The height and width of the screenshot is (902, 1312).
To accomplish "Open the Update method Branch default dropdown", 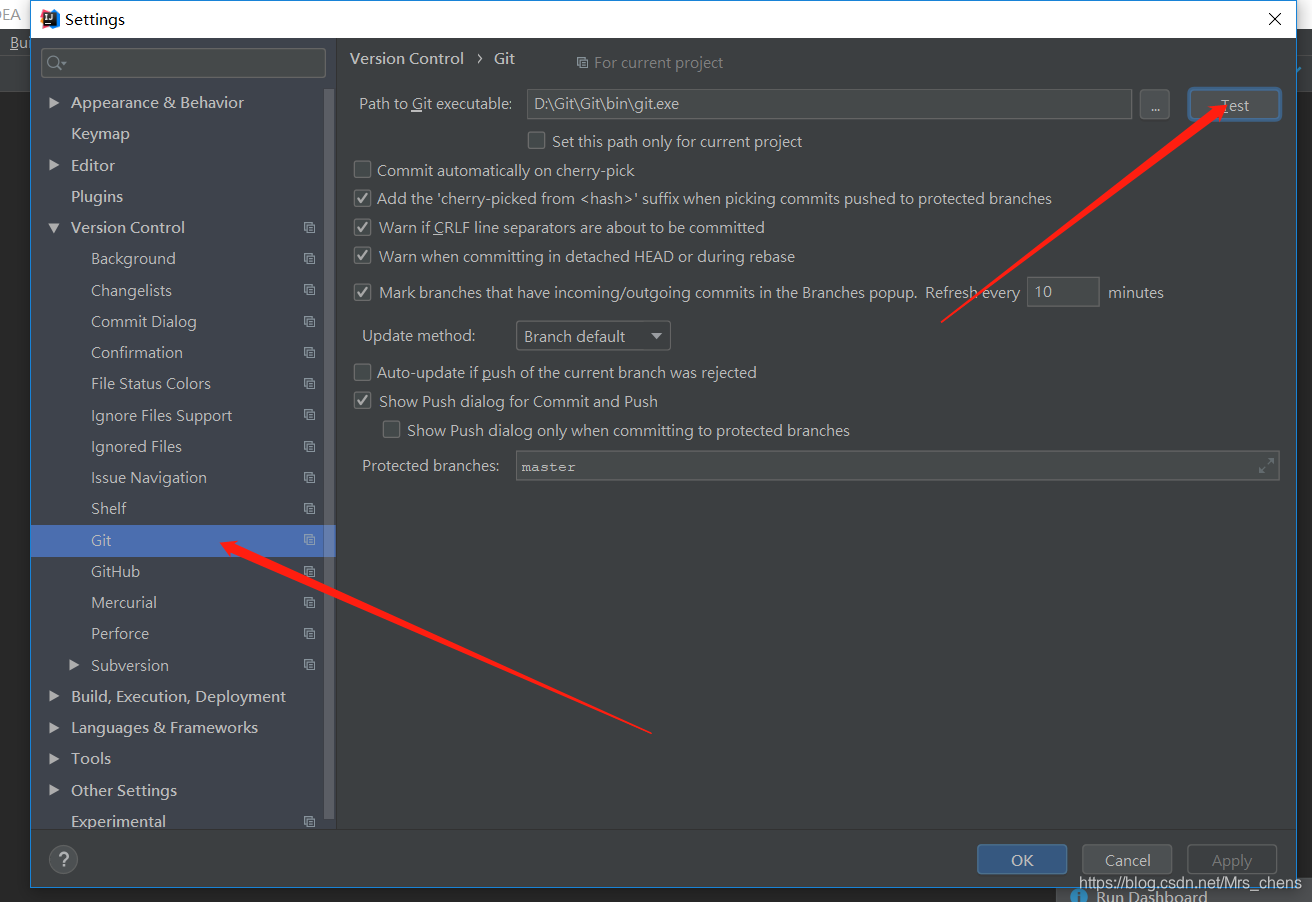I will coord(593,336).
